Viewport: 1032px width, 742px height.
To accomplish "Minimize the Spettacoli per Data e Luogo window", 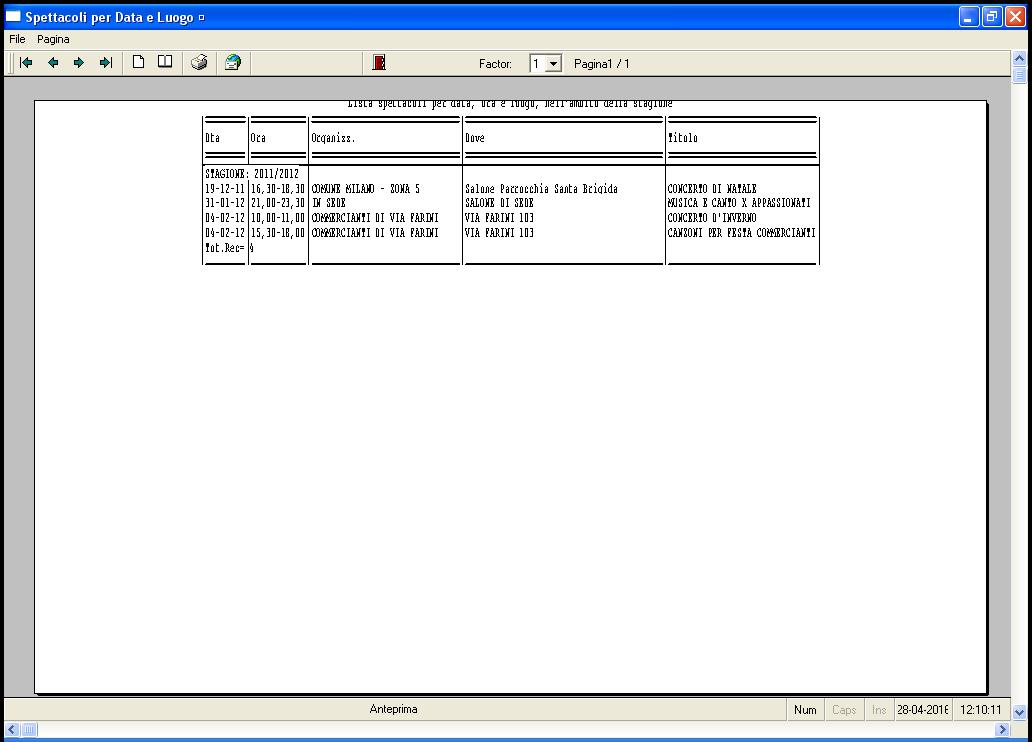I will (x=968, y=16).
